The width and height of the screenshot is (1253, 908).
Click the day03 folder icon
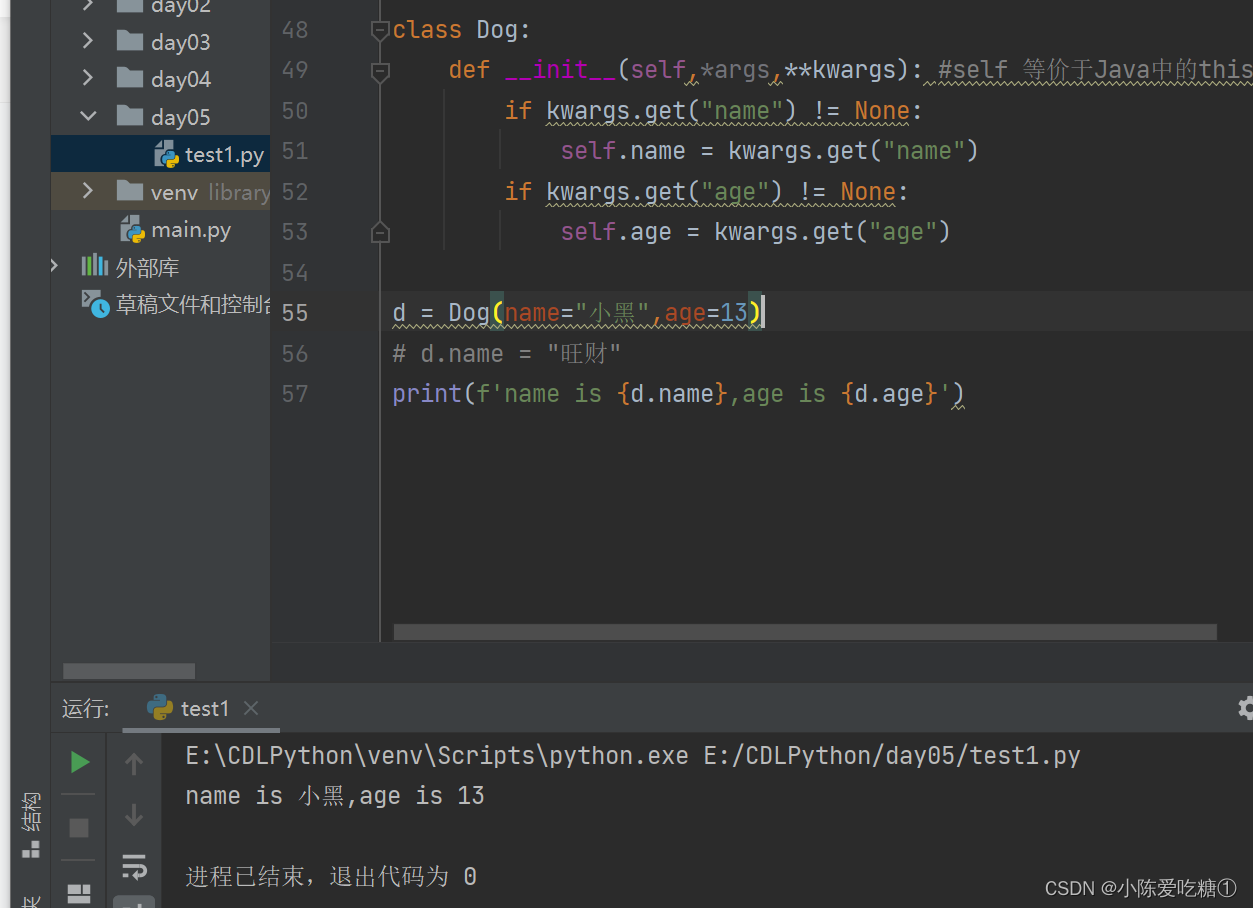[x=130, y=41]
